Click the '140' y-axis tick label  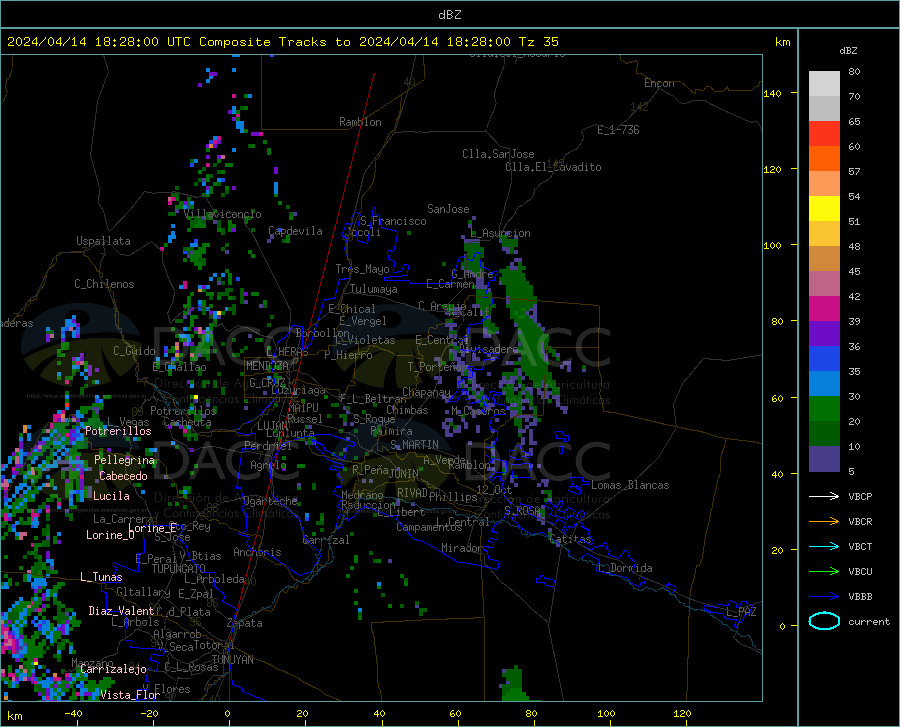click(x=772, y=93)
